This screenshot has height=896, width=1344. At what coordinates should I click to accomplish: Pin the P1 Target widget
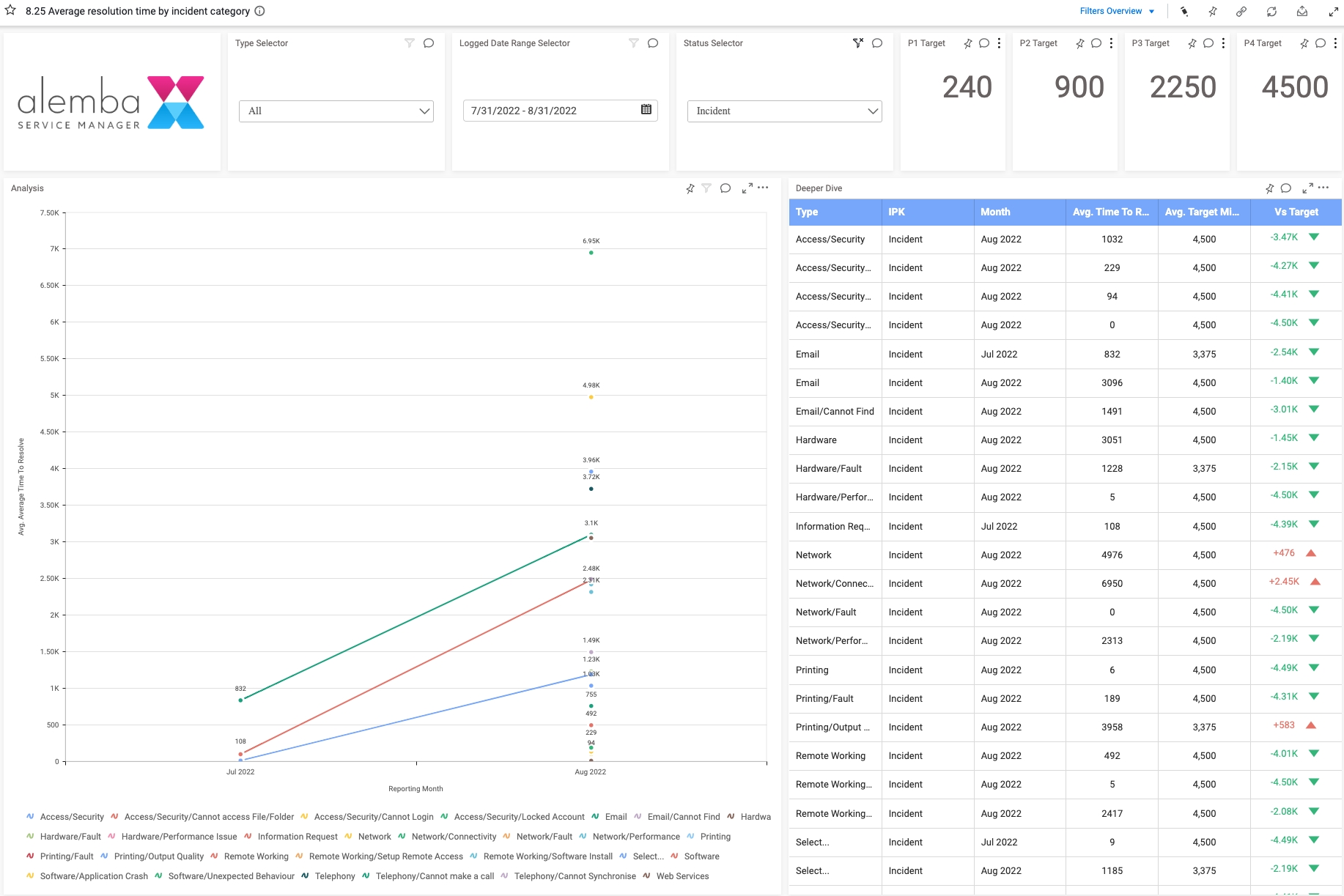click(x=967, y=43)
